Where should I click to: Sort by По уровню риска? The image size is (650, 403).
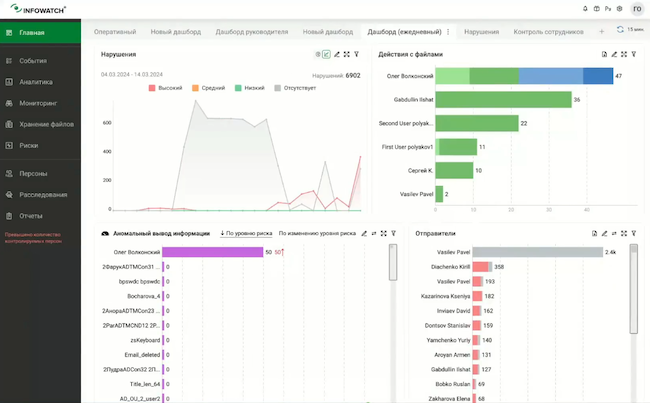coord(246,233)
